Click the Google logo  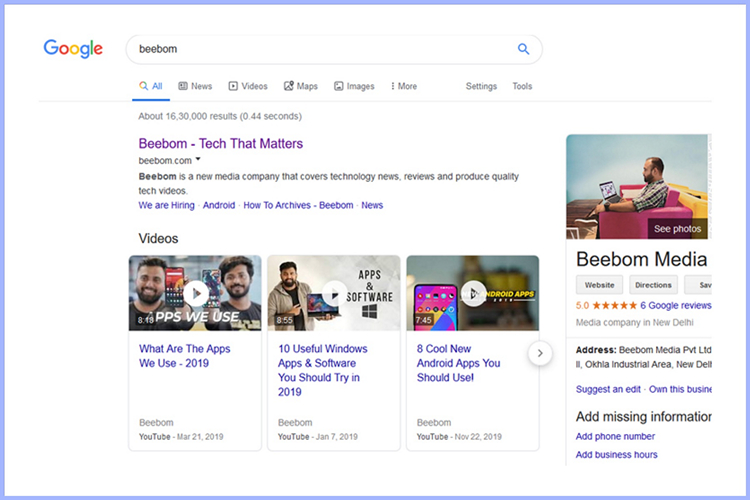tap(73, 48)
